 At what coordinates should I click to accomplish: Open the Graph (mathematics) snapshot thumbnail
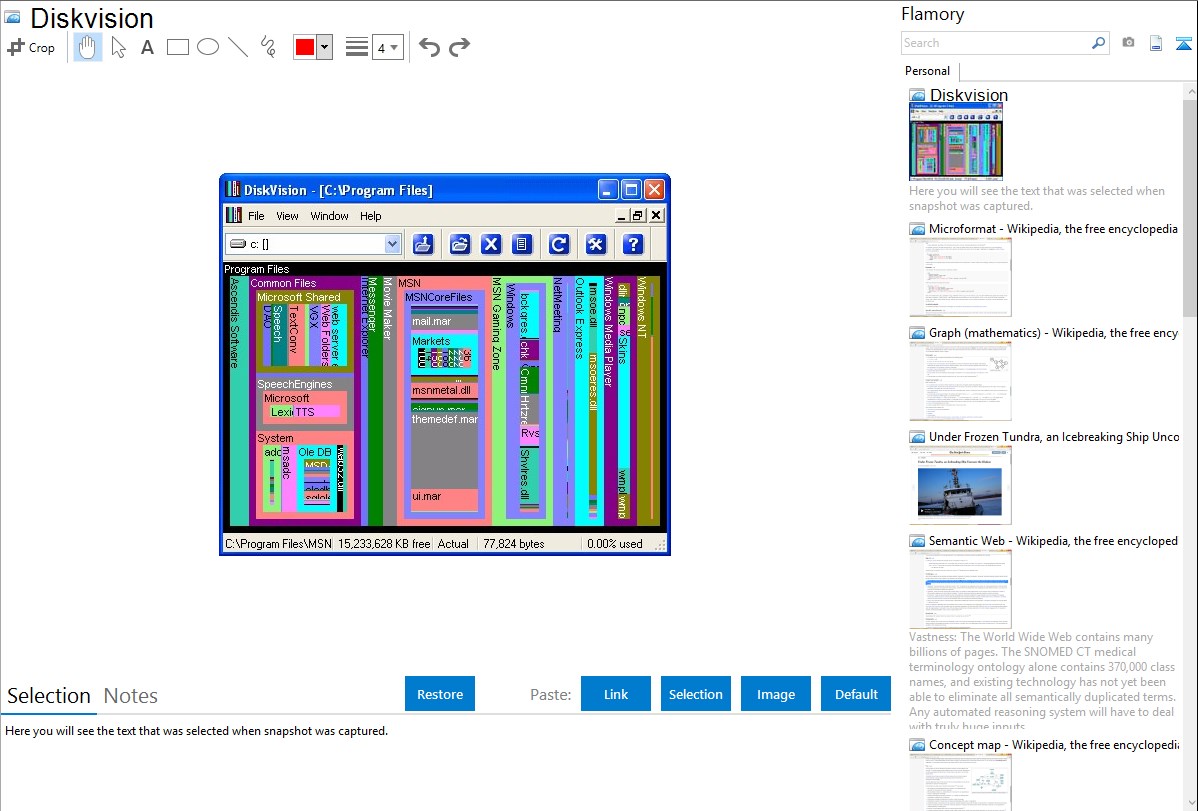coord(960,381)
